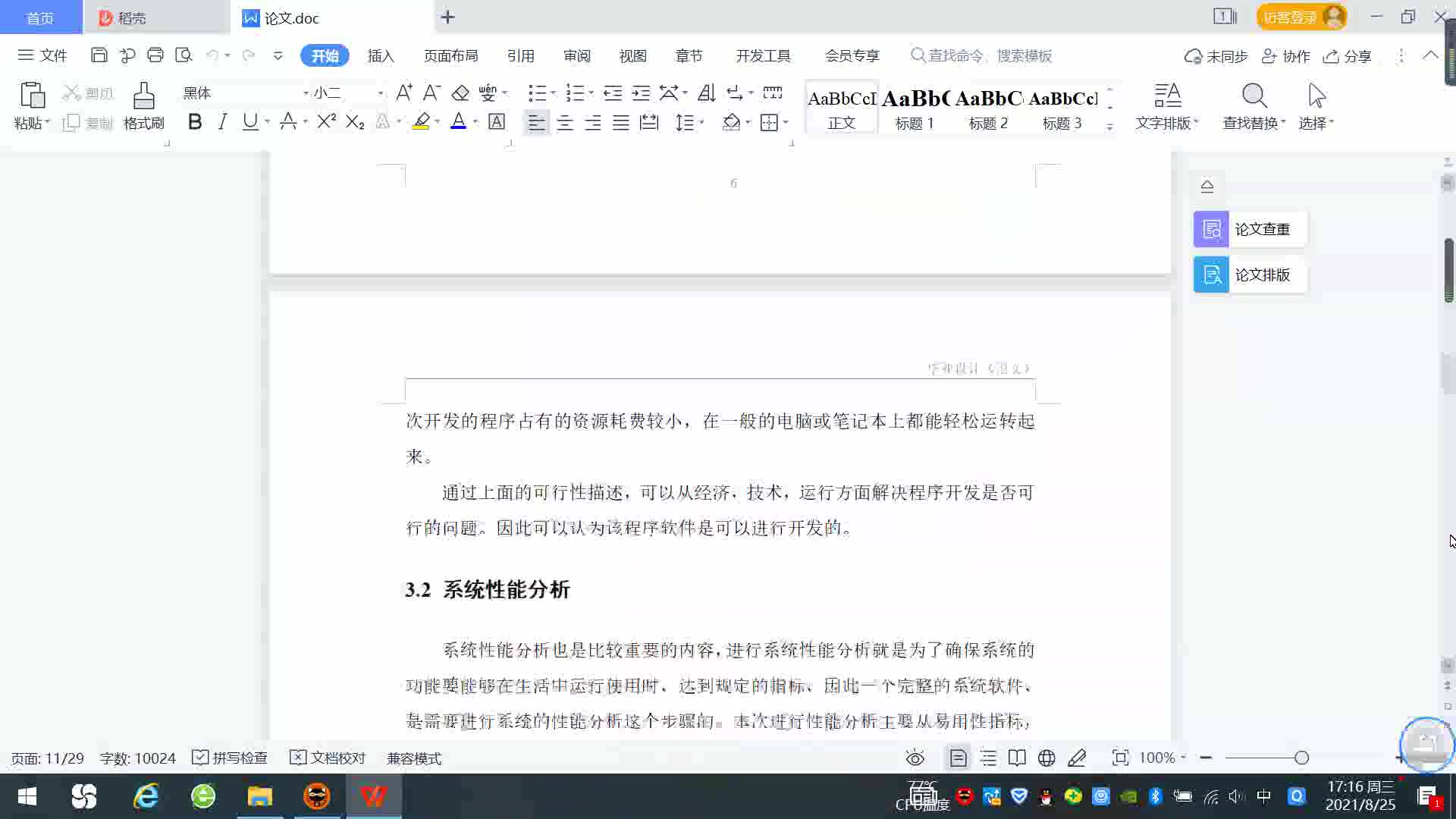Click the 论文排版 button

point(1250,275)
